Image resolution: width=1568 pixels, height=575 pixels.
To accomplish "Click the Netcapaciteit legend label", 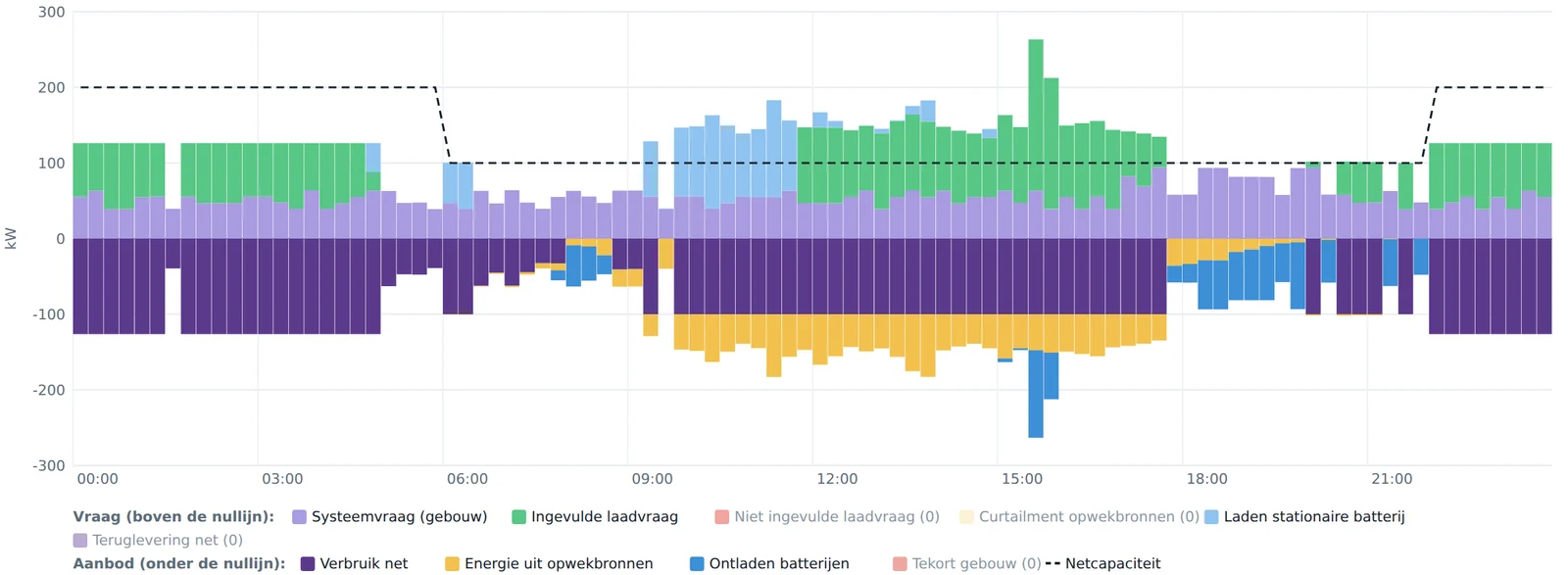I will 1112,563.
